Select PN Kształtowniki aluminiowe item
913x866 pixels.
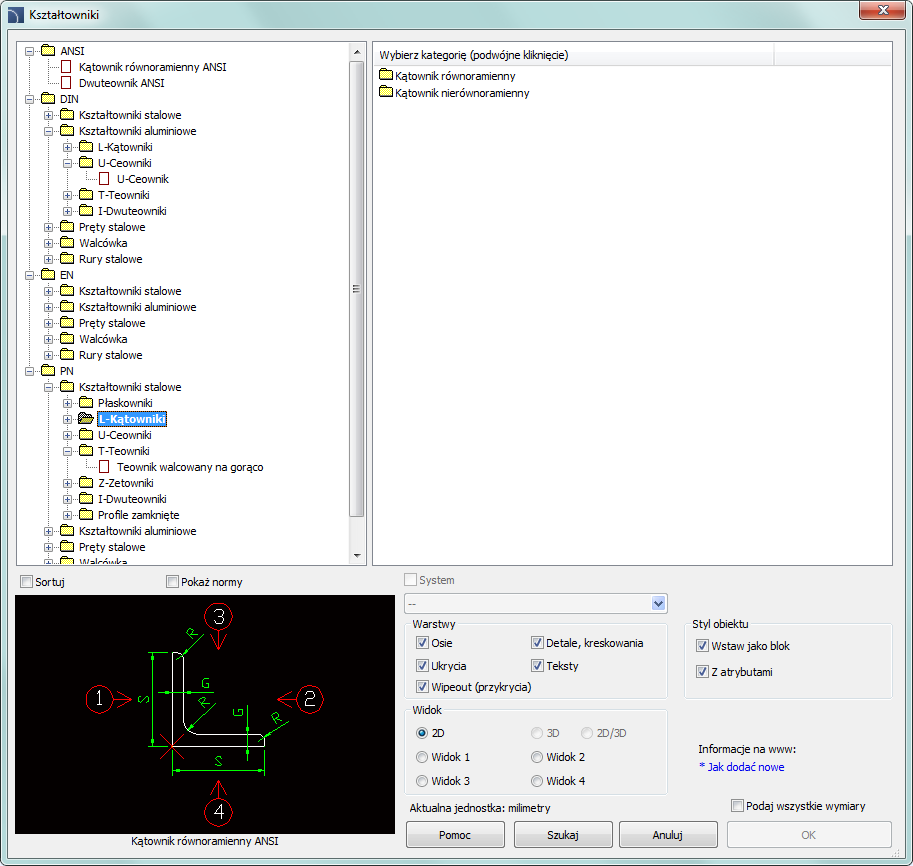137,531
